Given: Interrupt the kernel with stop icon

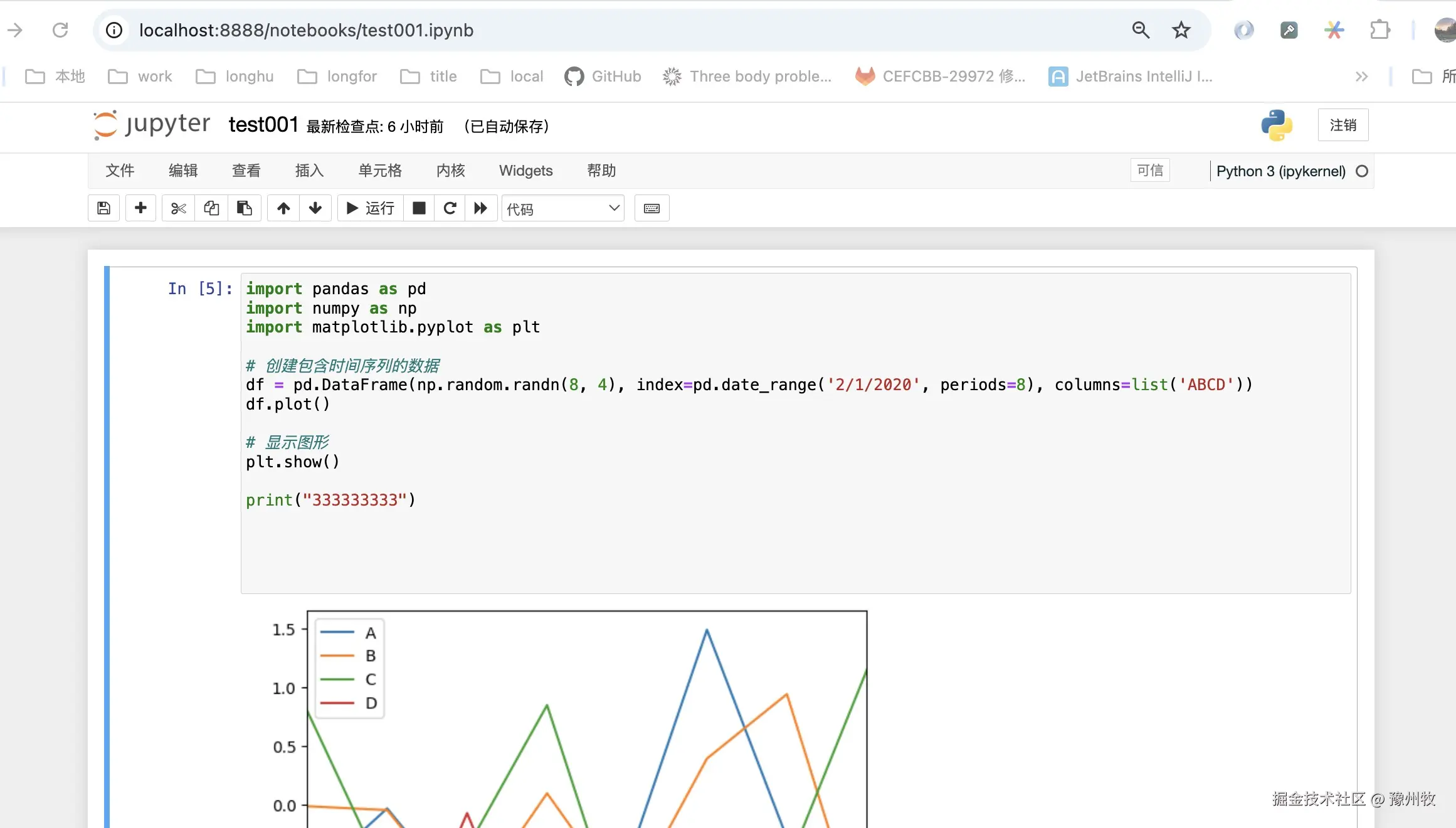Looking at the screenshot, I should point(419,208).
